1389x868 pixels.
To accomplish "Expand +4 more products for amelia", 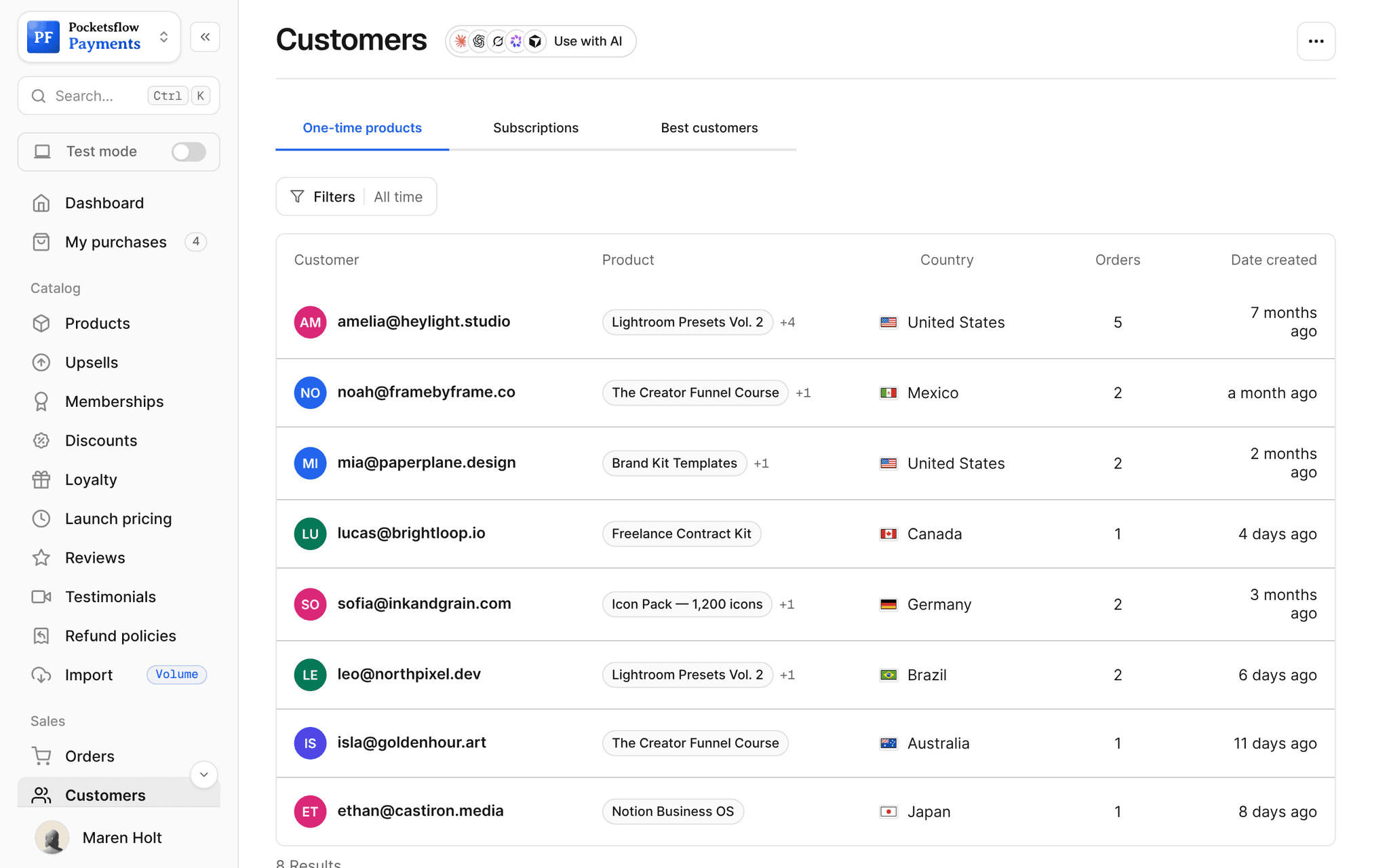I will click(787, 322).
